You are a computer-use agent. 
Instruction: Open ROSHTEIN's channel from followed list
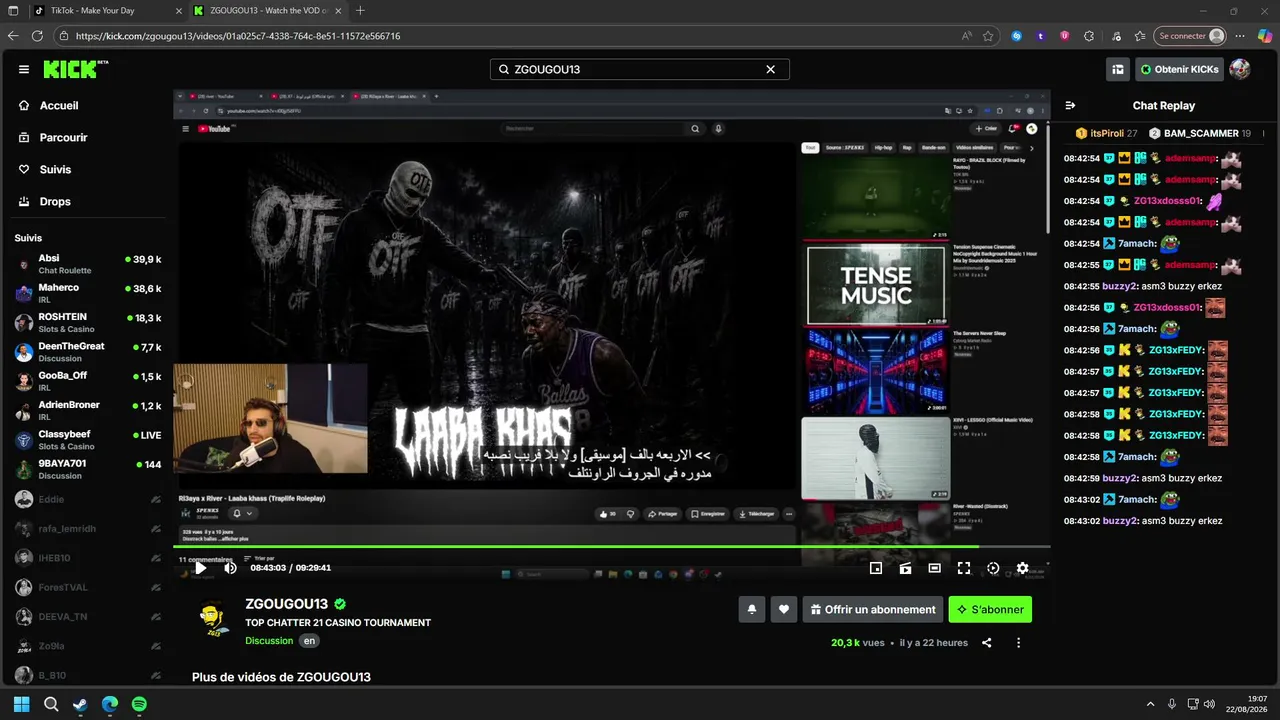point(87,323)
